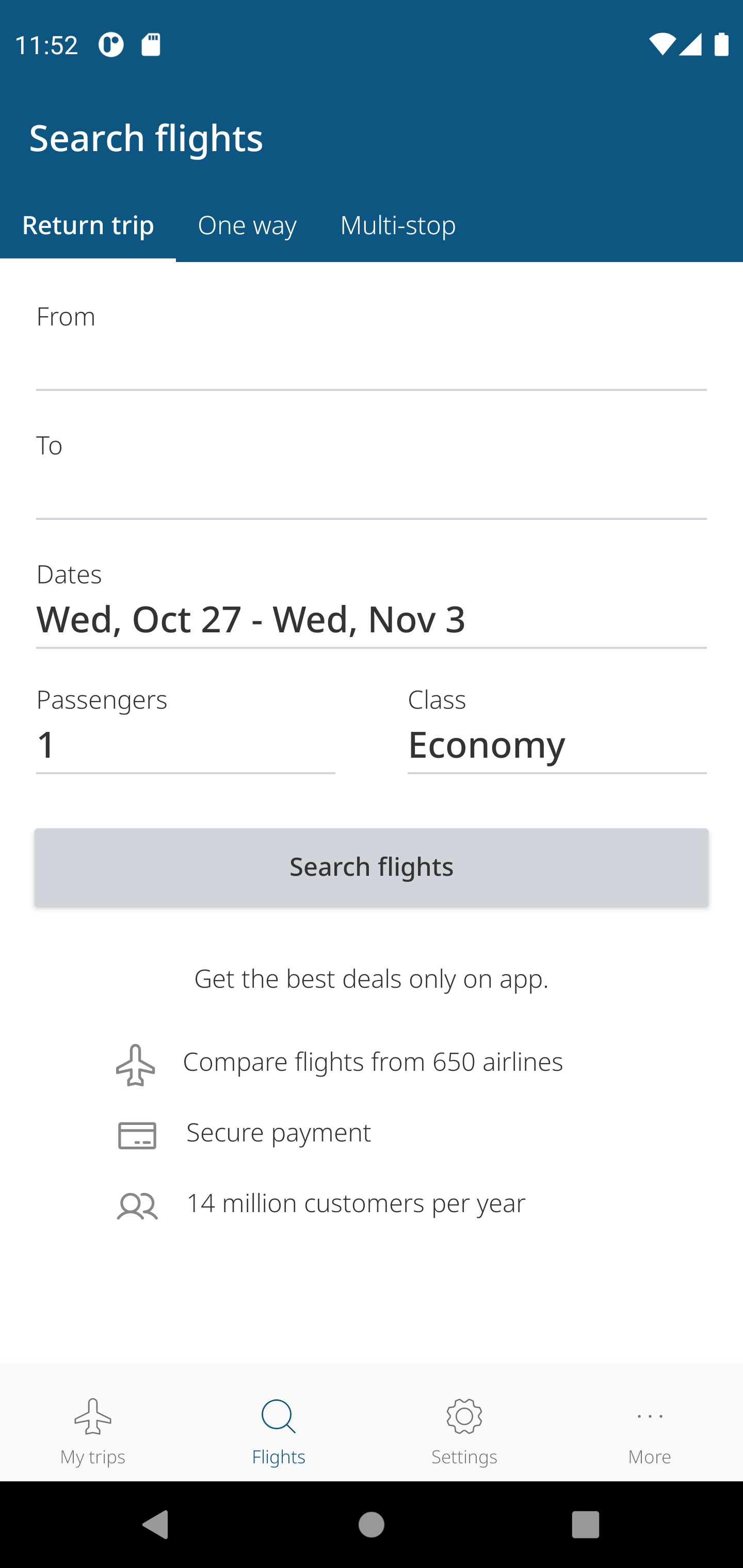The width and height of the screenshot is (743, 1568).
Task: Tap the airplane compare flights icon
Action: (x=135, y=1065)
